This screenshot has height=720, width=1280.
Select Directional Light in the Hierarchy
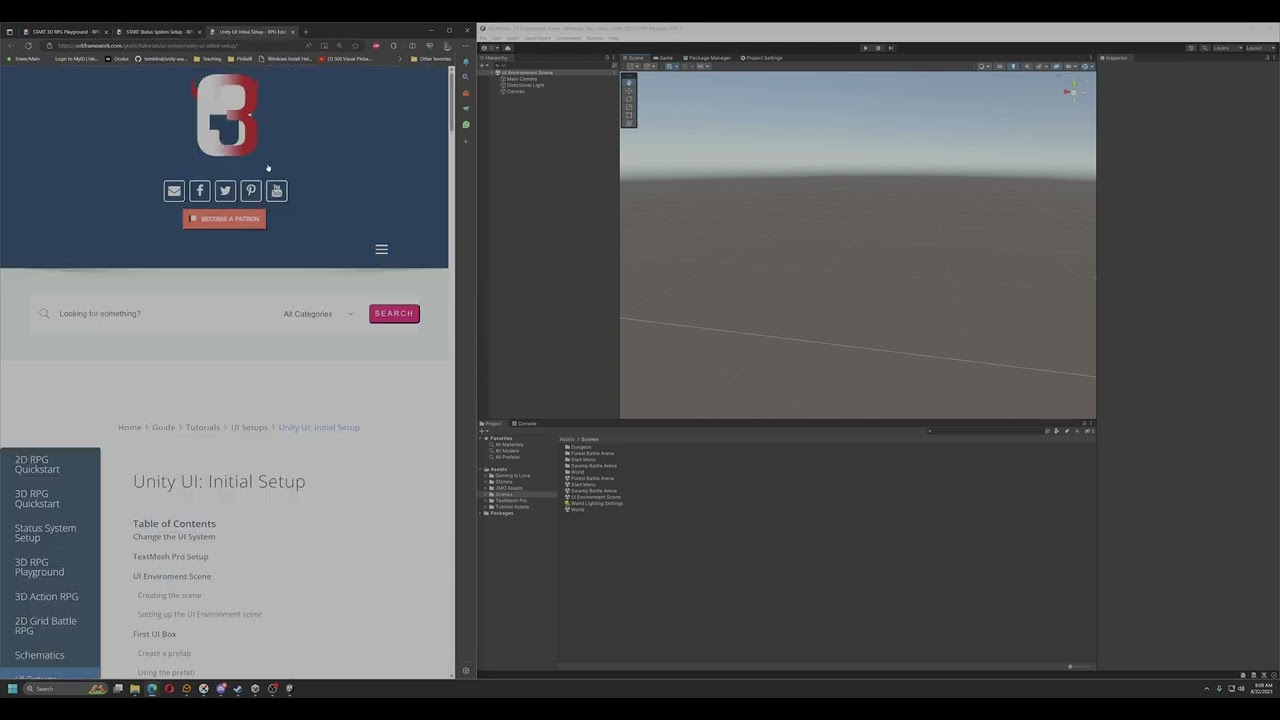click(524, 85)
